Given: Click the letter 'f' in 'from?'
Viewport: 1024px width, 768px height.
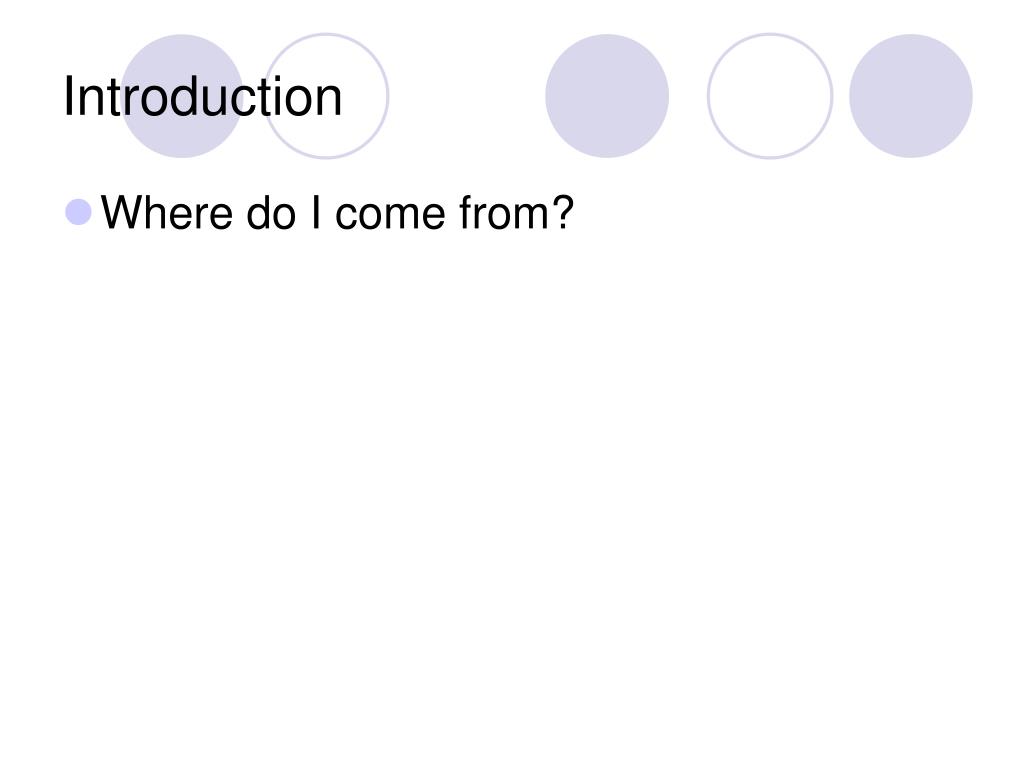Looking at the screenshot, I should coord(466,212).
